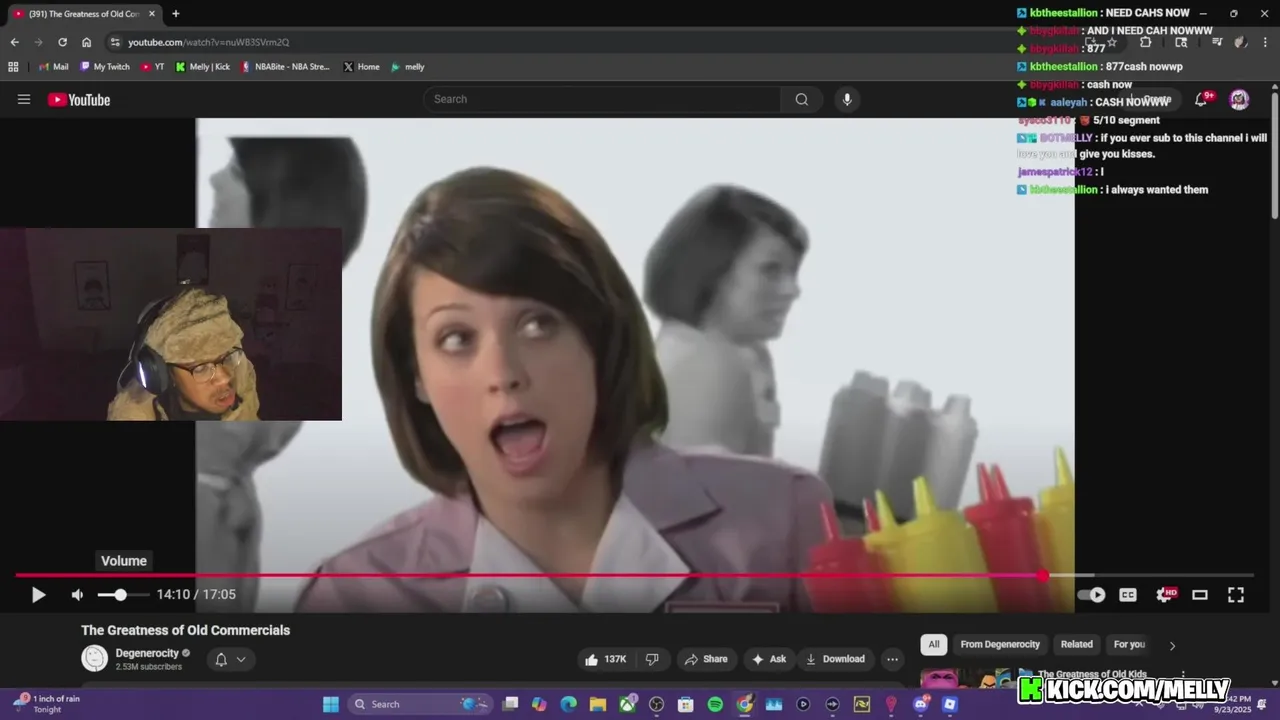Viewport: 1280px width, 720px height.
Task: Play the paused video
Action: pos(38,595)
